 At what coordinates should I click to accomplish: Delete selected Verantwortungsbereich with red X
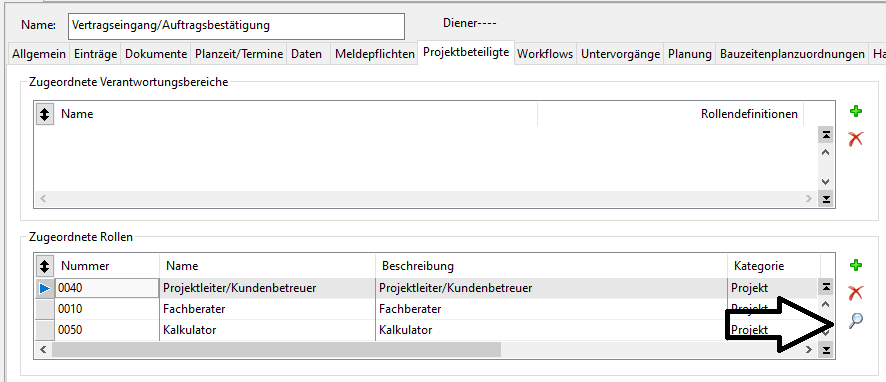(x=856, y=138)
